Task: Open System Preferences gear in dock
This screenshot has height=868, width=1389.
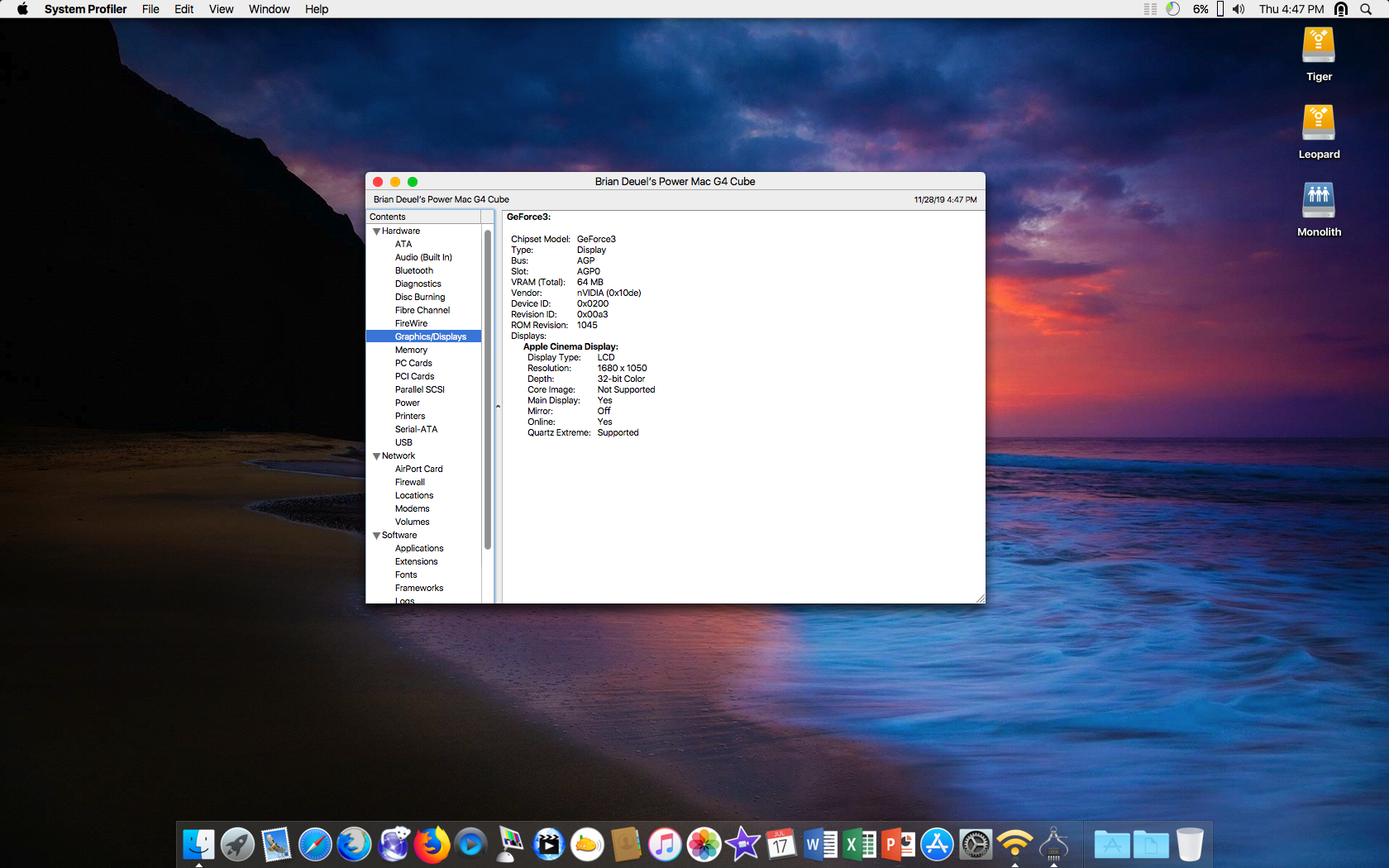Action: 976,845
